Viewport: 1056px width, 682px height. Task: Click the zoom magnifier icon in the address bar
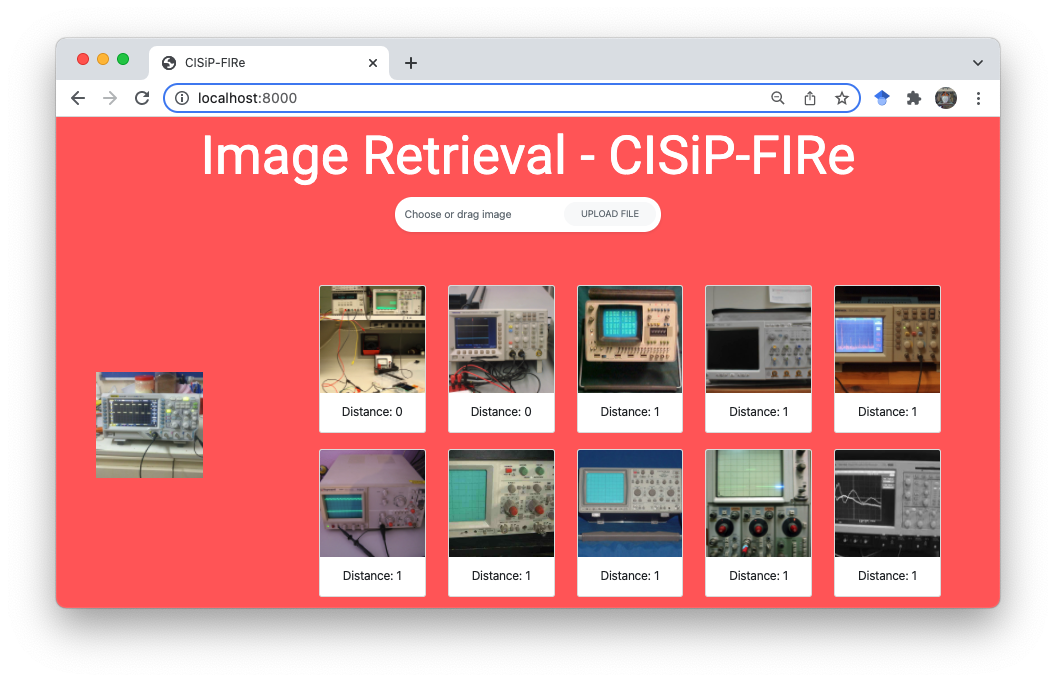[x=778, y=98]
